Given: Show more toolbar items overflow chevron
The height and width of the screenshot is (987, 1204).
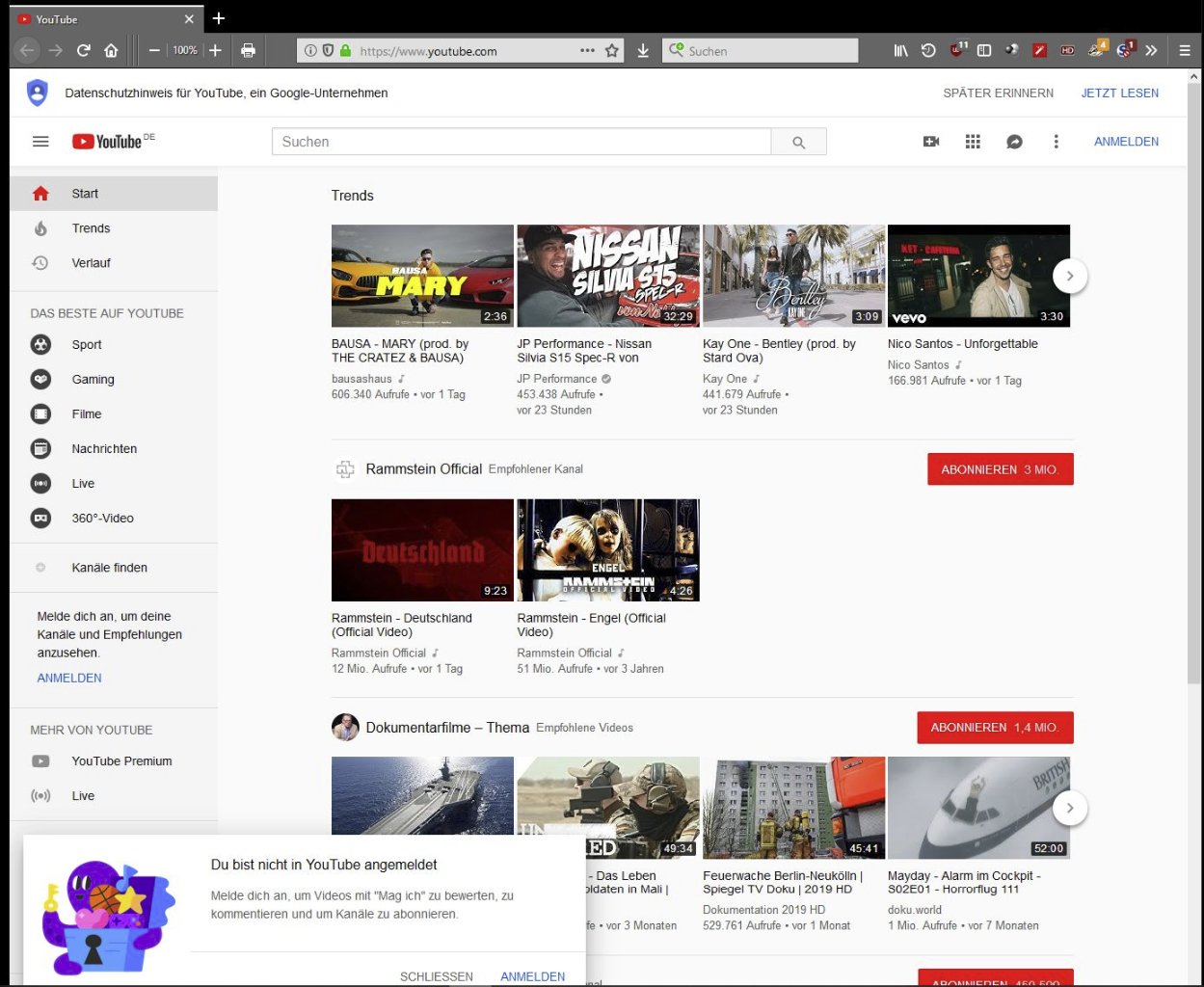Looking at the screenshot, I should (1151, 50).
